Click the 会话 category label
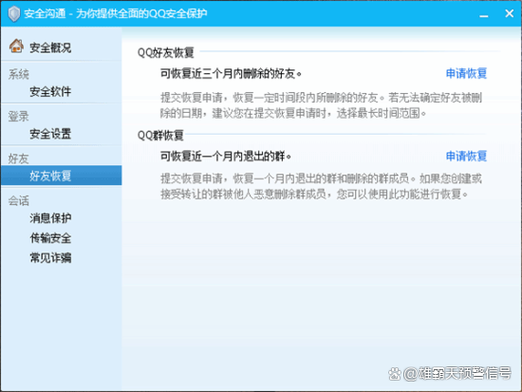 tap(19, 201)
